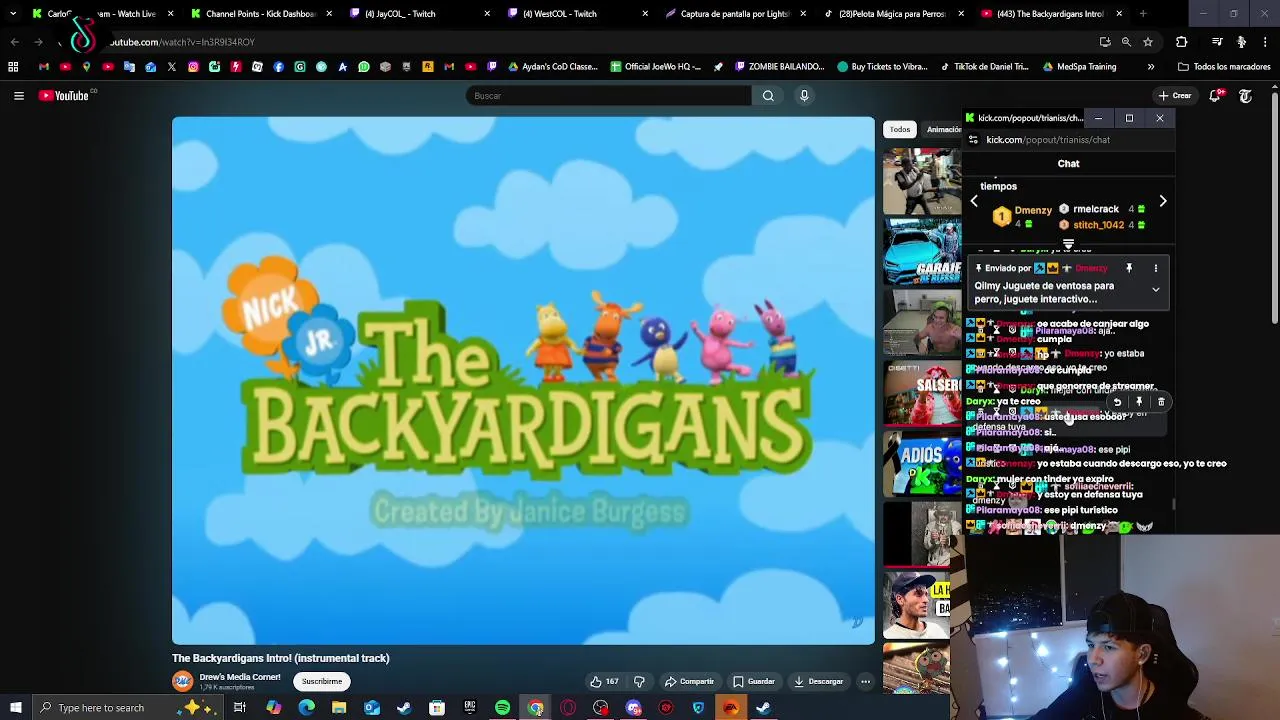Like the Backyardigans video
The height and width of the screenshot is (720, 1280).
point(604,682)
